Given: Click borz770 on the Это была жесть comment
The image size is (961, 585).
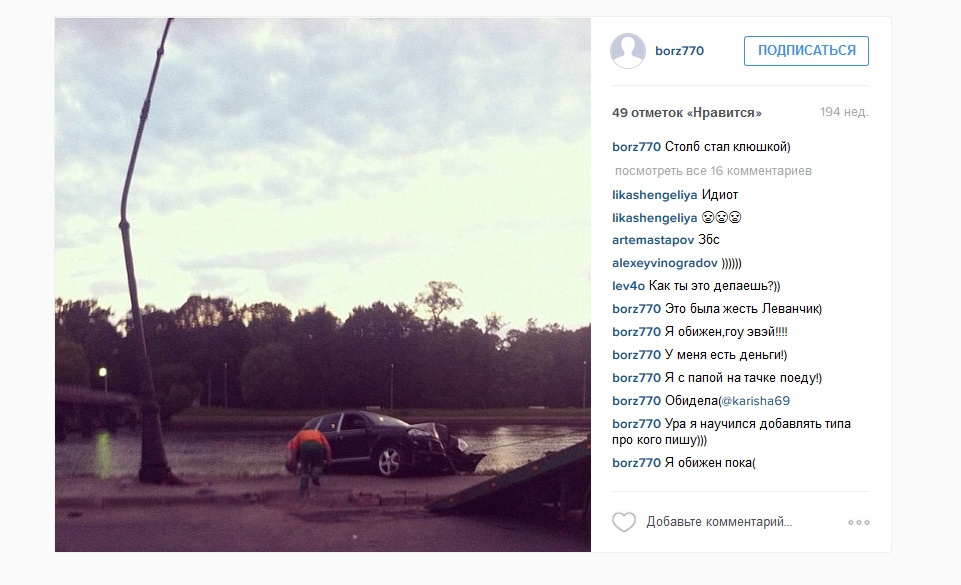Looking at the screenshot, I should point(636,309).
